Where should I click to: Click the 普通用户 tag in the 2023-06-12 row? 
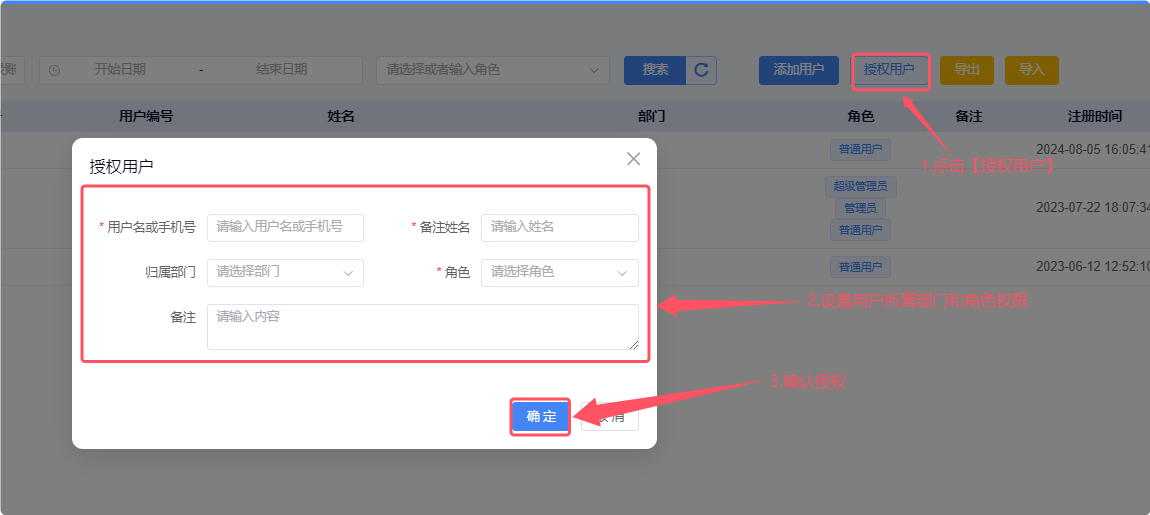pos(860,267)
